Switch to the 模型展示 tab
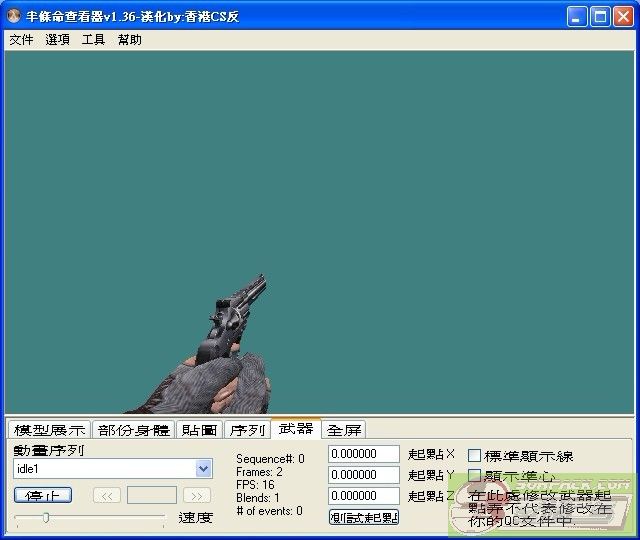This screenshot has height=540, width=640. (49, 430)
